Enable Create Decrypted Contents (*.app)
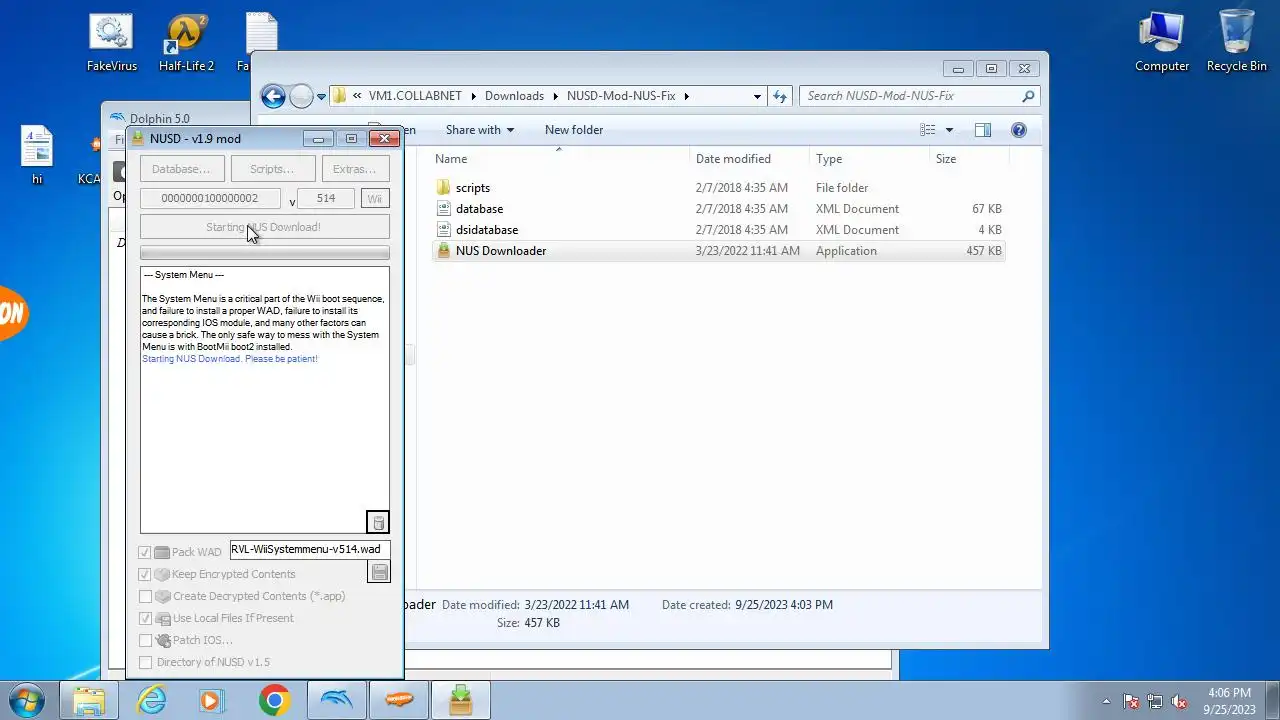The width and height of the screenshot is (1280, 720). [x=145, y=596]
